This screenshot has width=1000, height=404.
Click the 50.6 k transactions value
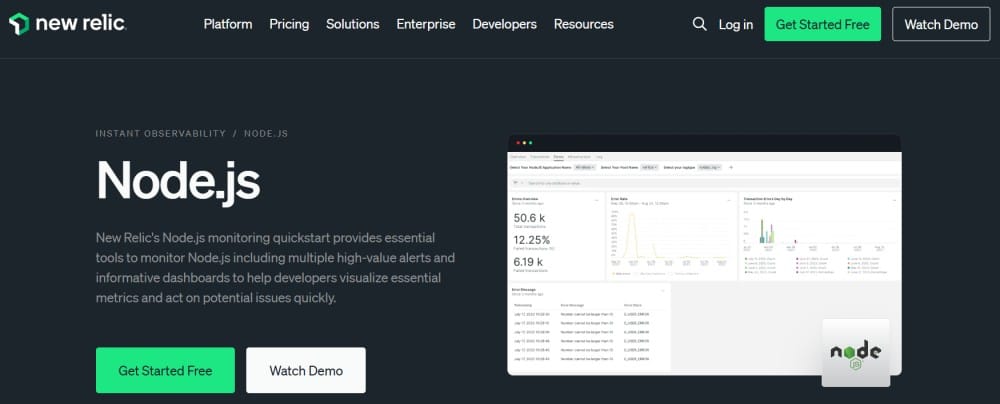[x=529, y=218]
